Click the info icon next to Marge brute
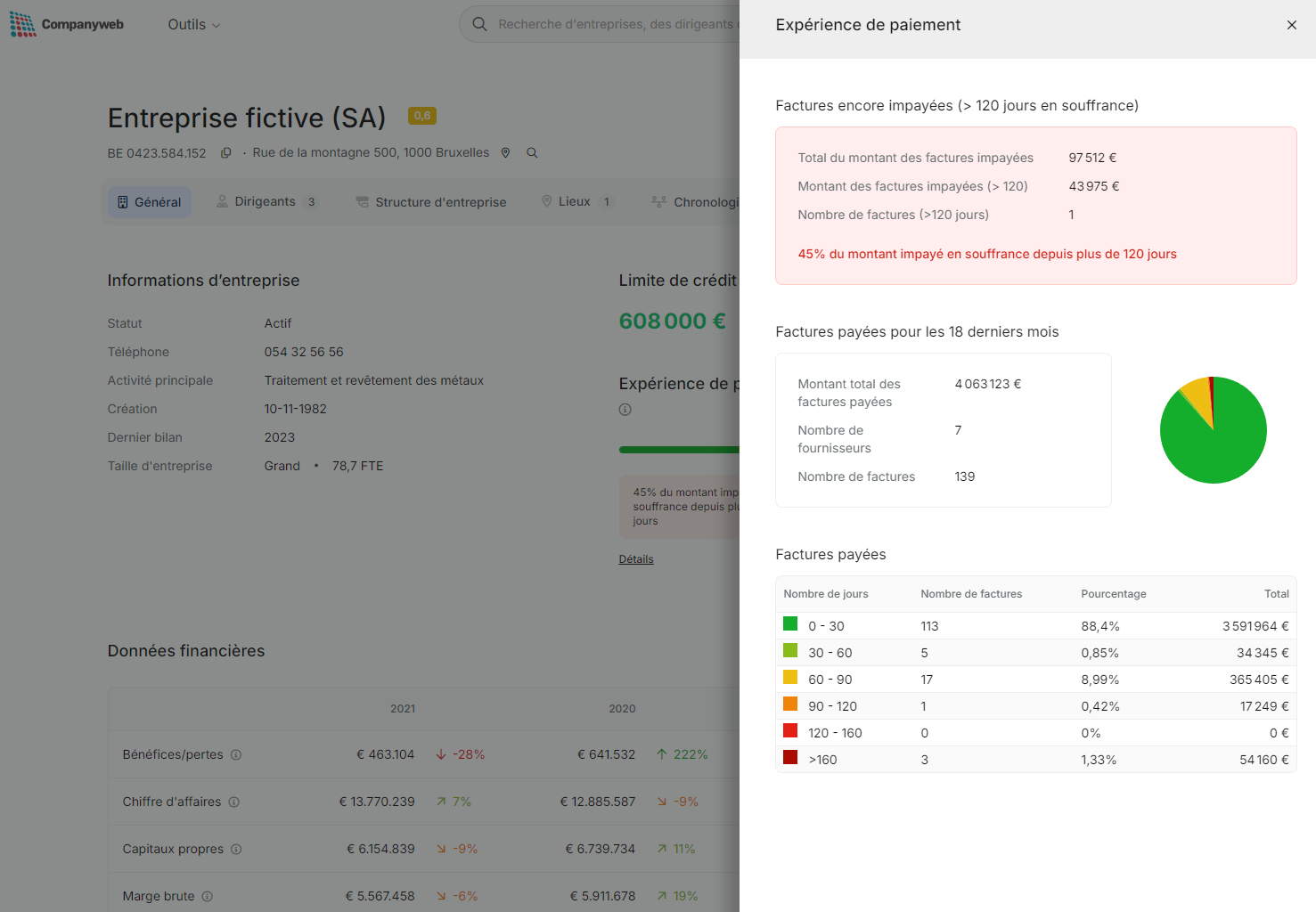The width and height of the screenshot is (1316, 912). click(x=207, y=896)
